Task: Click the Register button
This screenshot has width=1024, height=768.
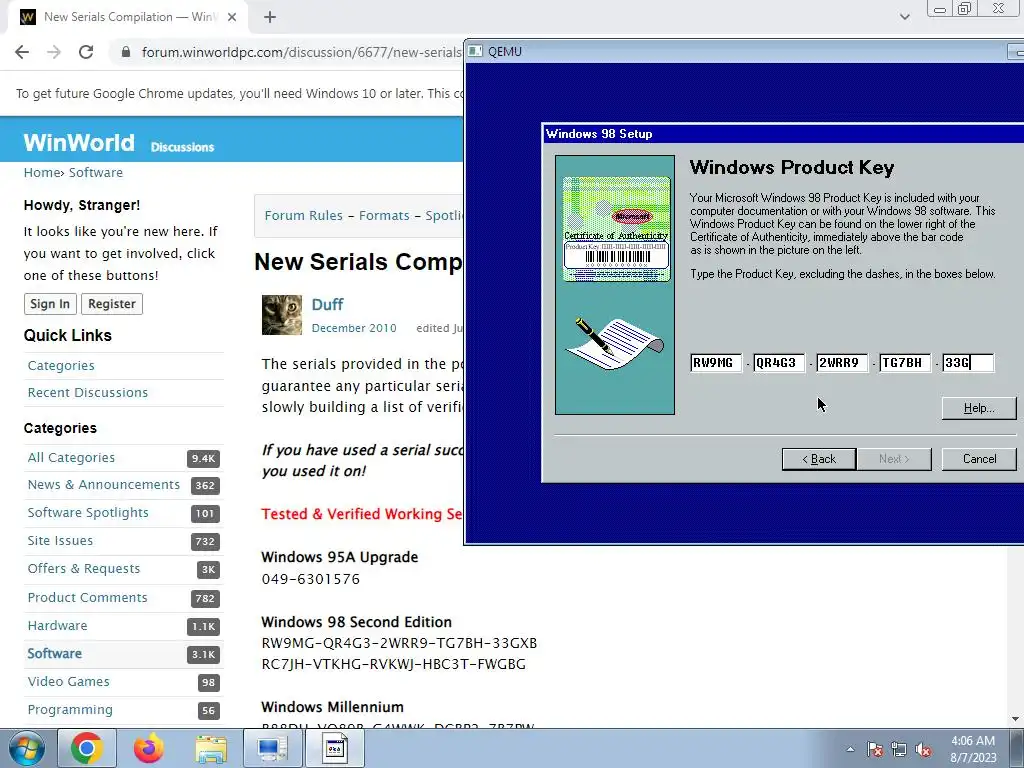Action: pos(112,304)
